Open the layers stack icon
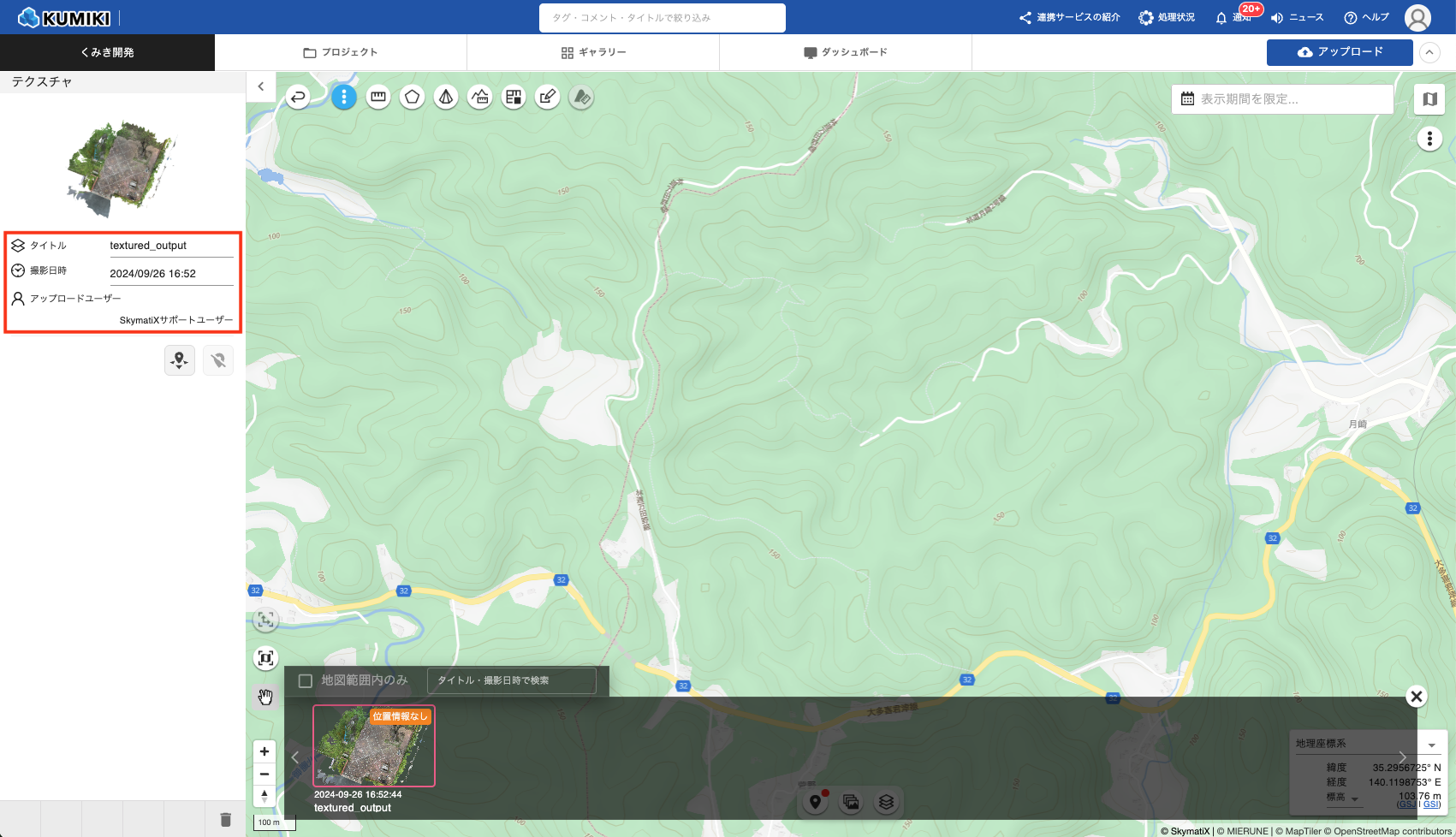1456x837 pixels. pyautogui.click(x=886, y=802)
